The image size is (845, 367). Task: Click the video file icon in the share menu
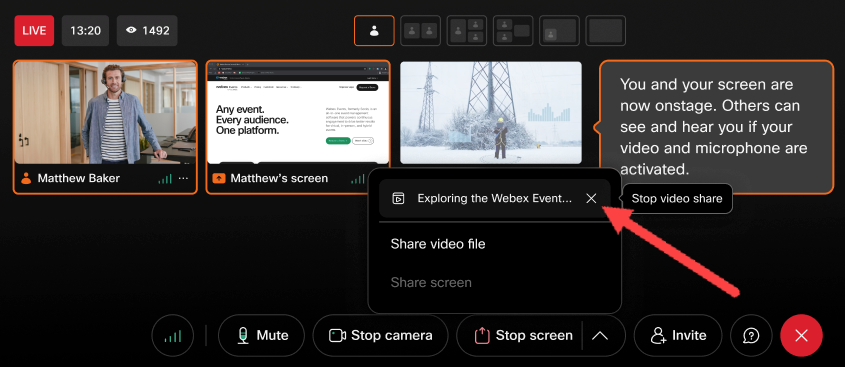398,198
